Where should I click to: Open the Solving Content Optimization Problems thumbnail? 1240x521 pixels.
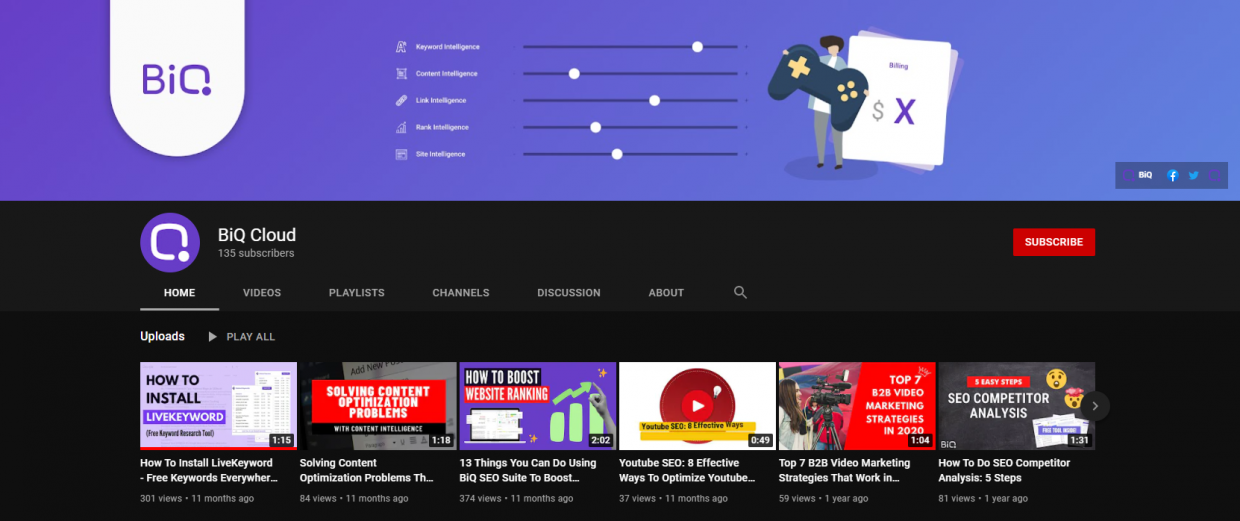pyautogui.click(x=378, y=405)
